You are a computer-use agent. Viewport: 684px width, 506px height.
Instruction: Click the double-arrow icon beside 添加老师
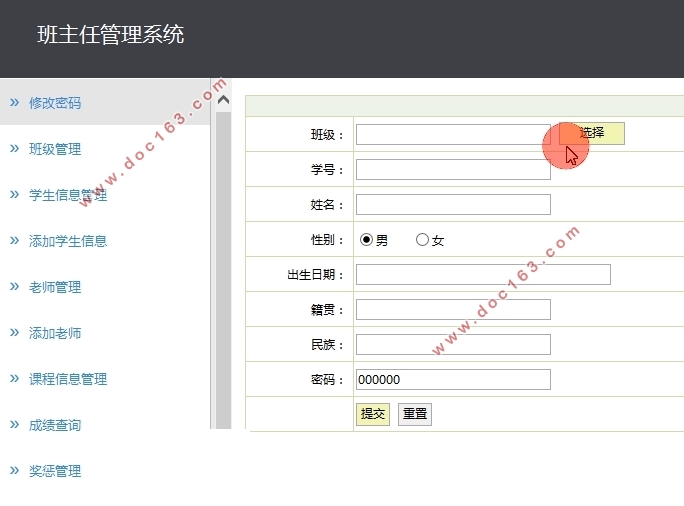coord(14,333)
